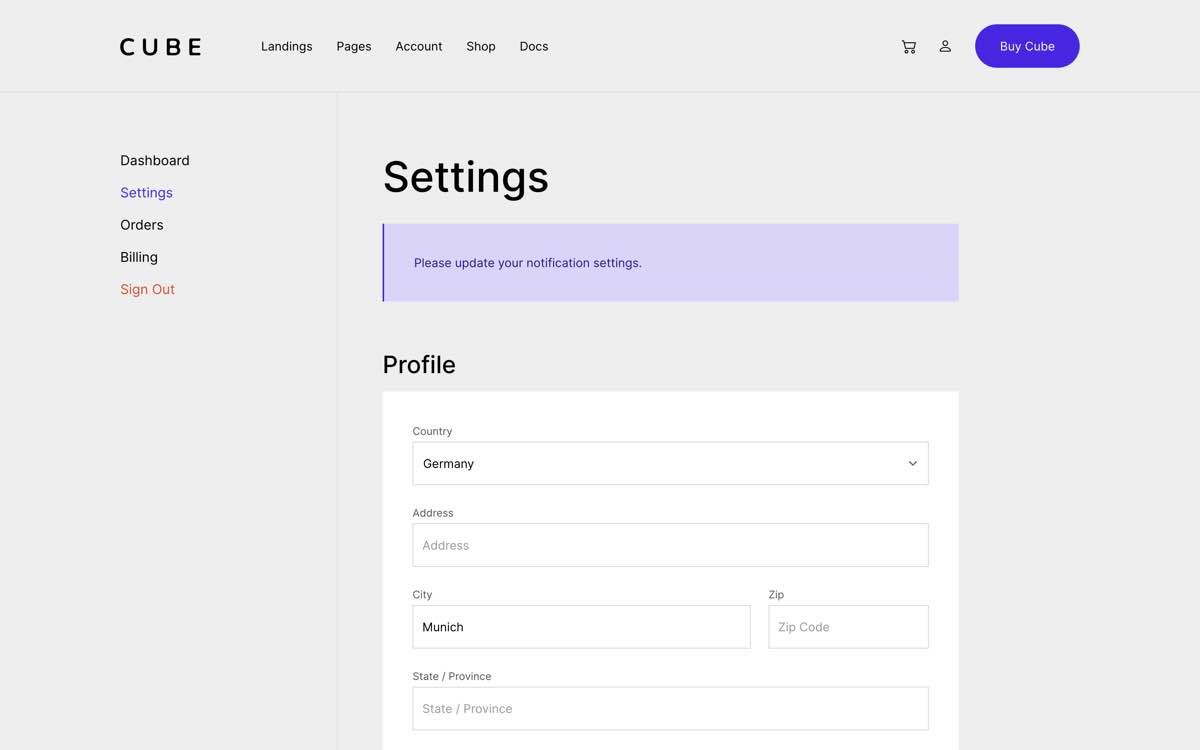1200x750 pixels.
Task: Expand the Country selector chevron
Action: [x=912, y=463]
